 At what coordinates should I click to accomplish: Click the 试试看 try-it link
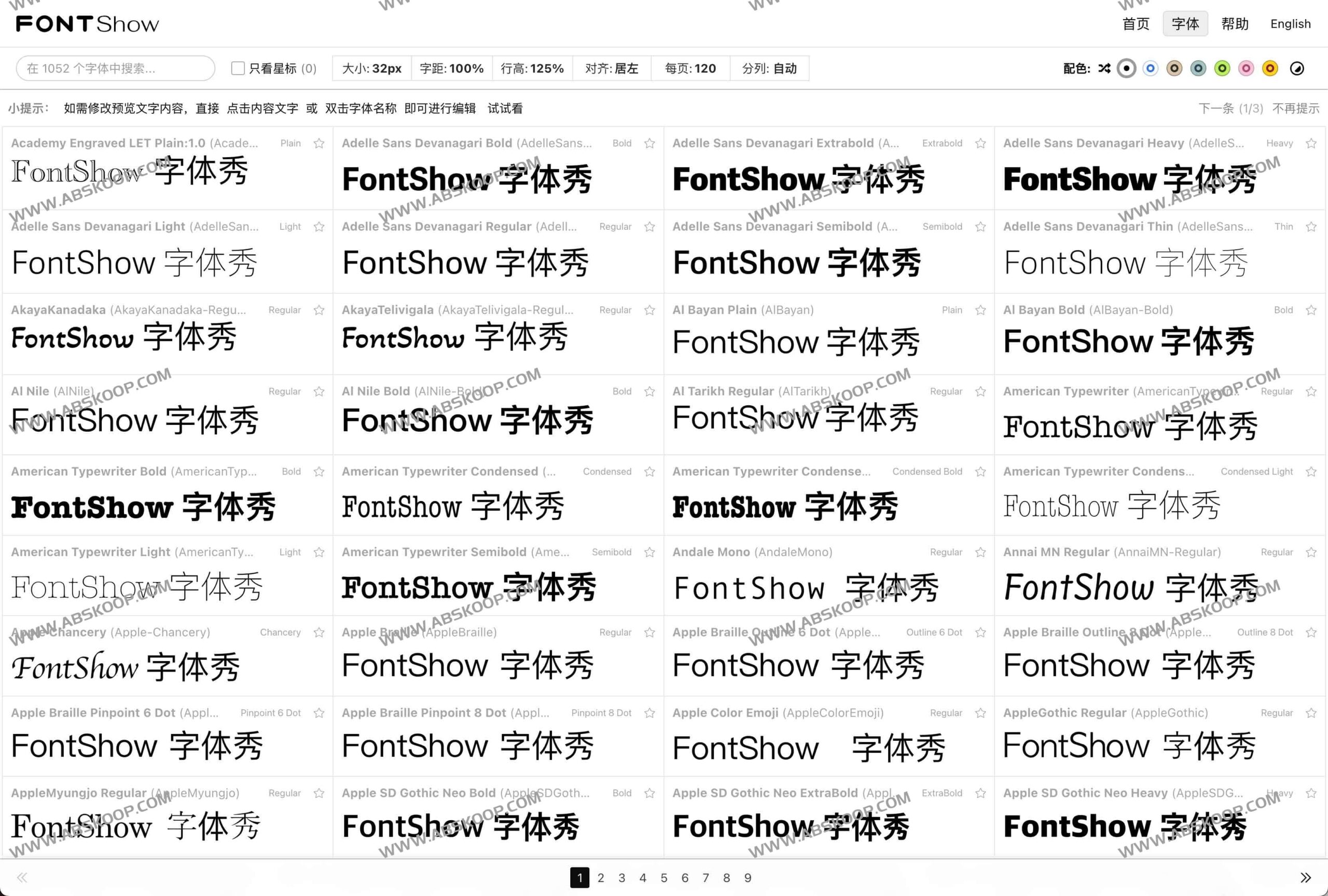coord(505,108)
